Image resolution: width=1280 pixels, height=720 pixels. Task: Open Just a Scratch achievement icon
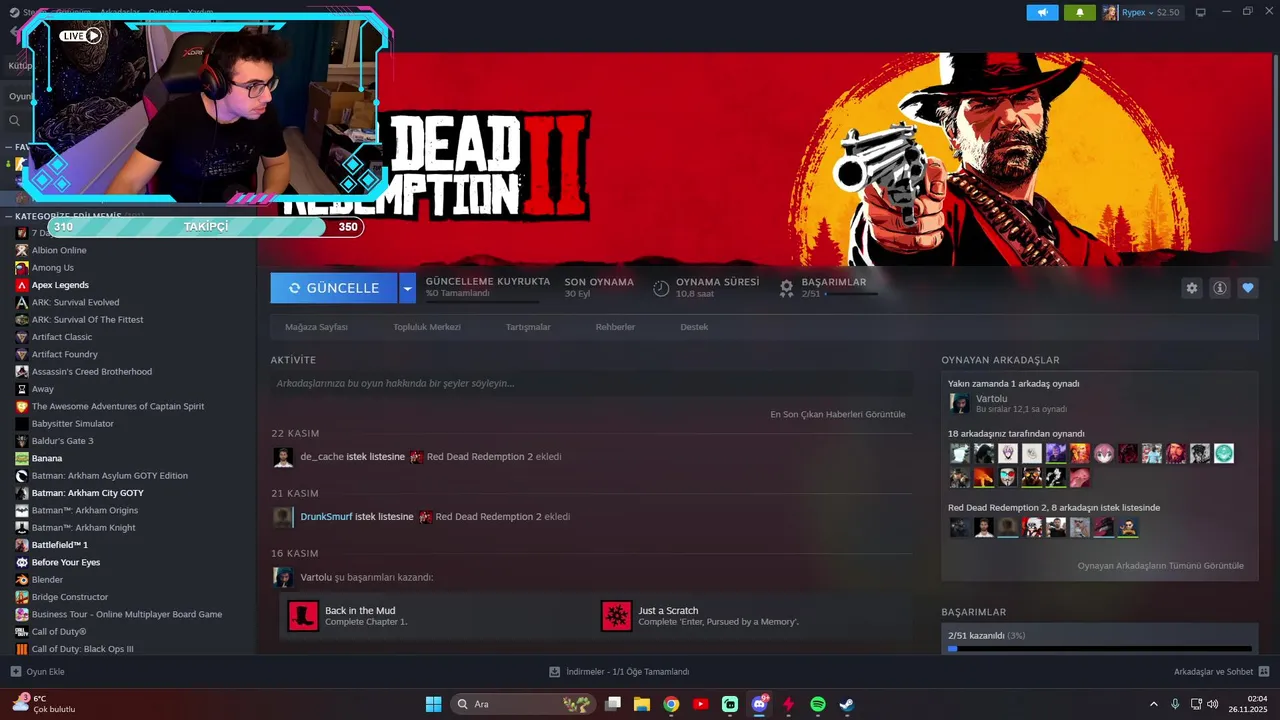(617, 615)
